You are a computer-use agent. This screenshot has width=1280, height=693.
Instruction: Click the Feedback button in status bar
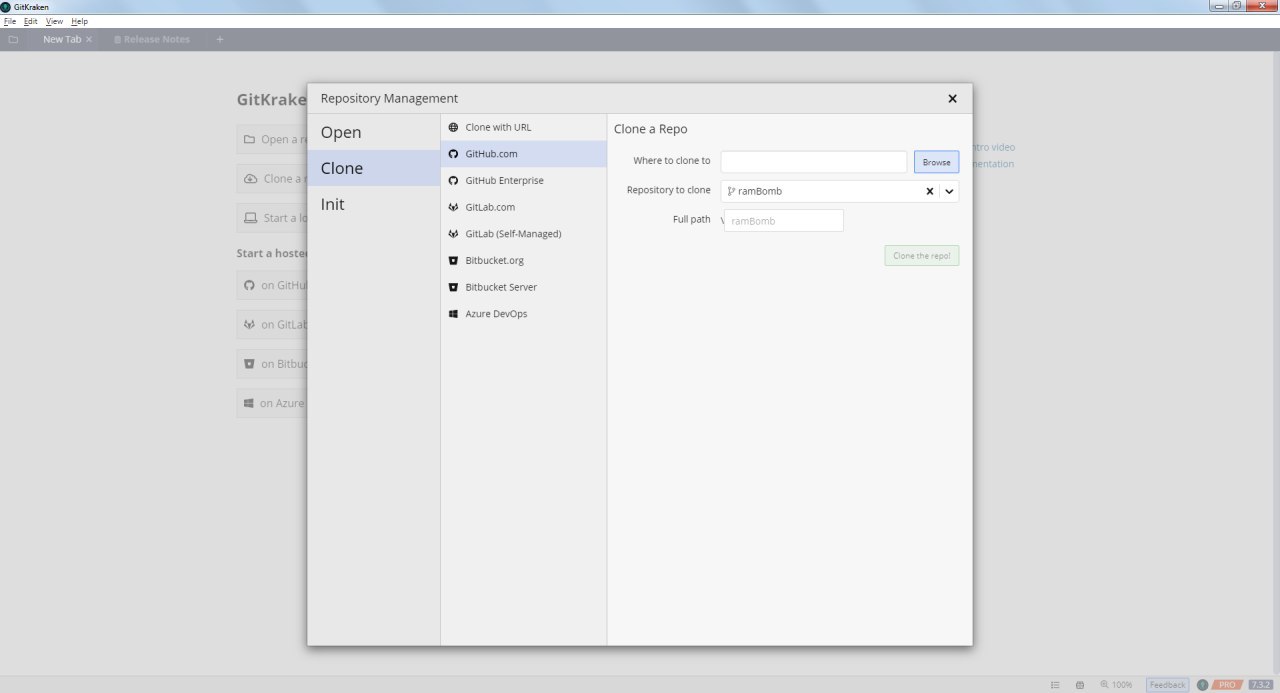(x=1167, y=685)
